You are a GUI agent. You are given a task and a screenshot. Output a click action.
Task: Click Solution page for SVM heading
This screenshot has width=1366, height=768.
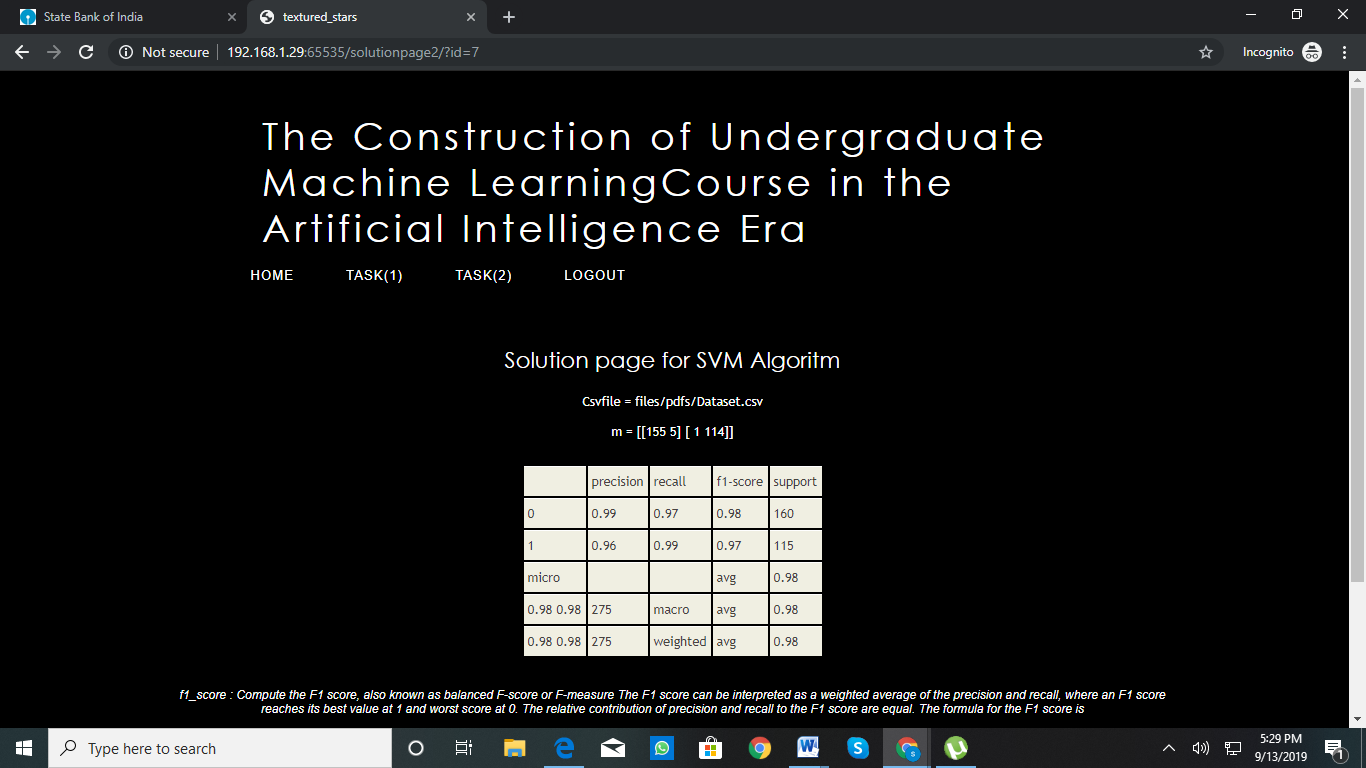pos(672,360)
